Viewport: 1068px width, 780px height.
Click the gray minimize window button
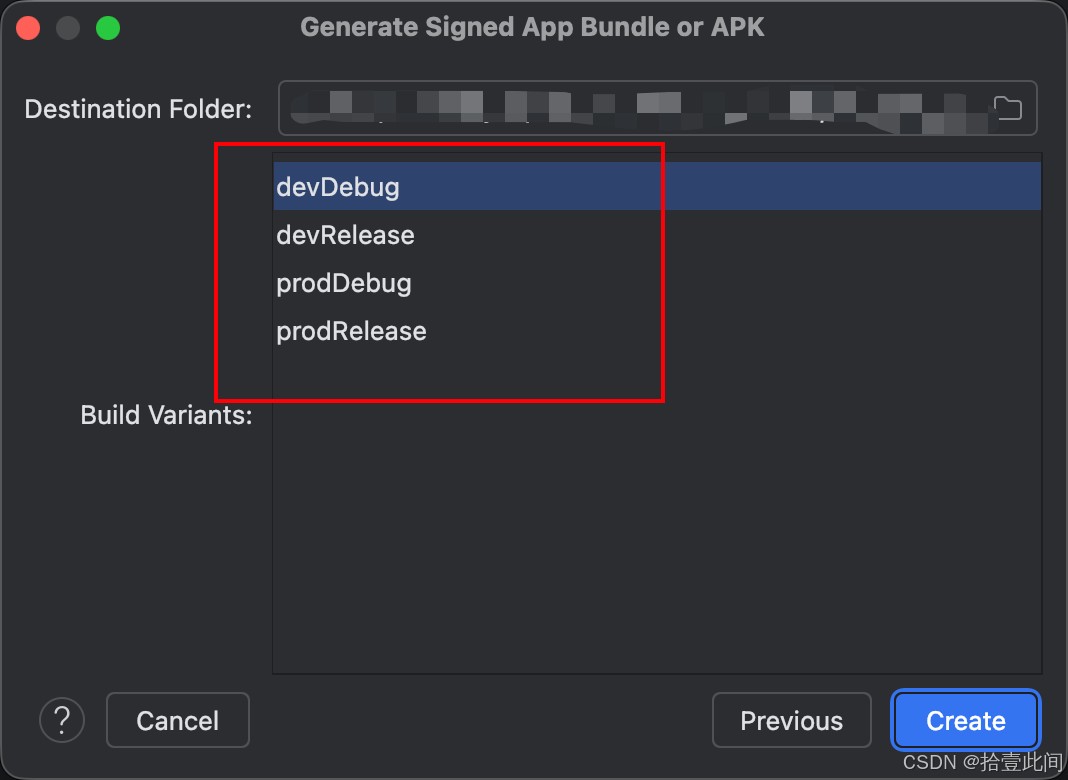coord(68,28)
